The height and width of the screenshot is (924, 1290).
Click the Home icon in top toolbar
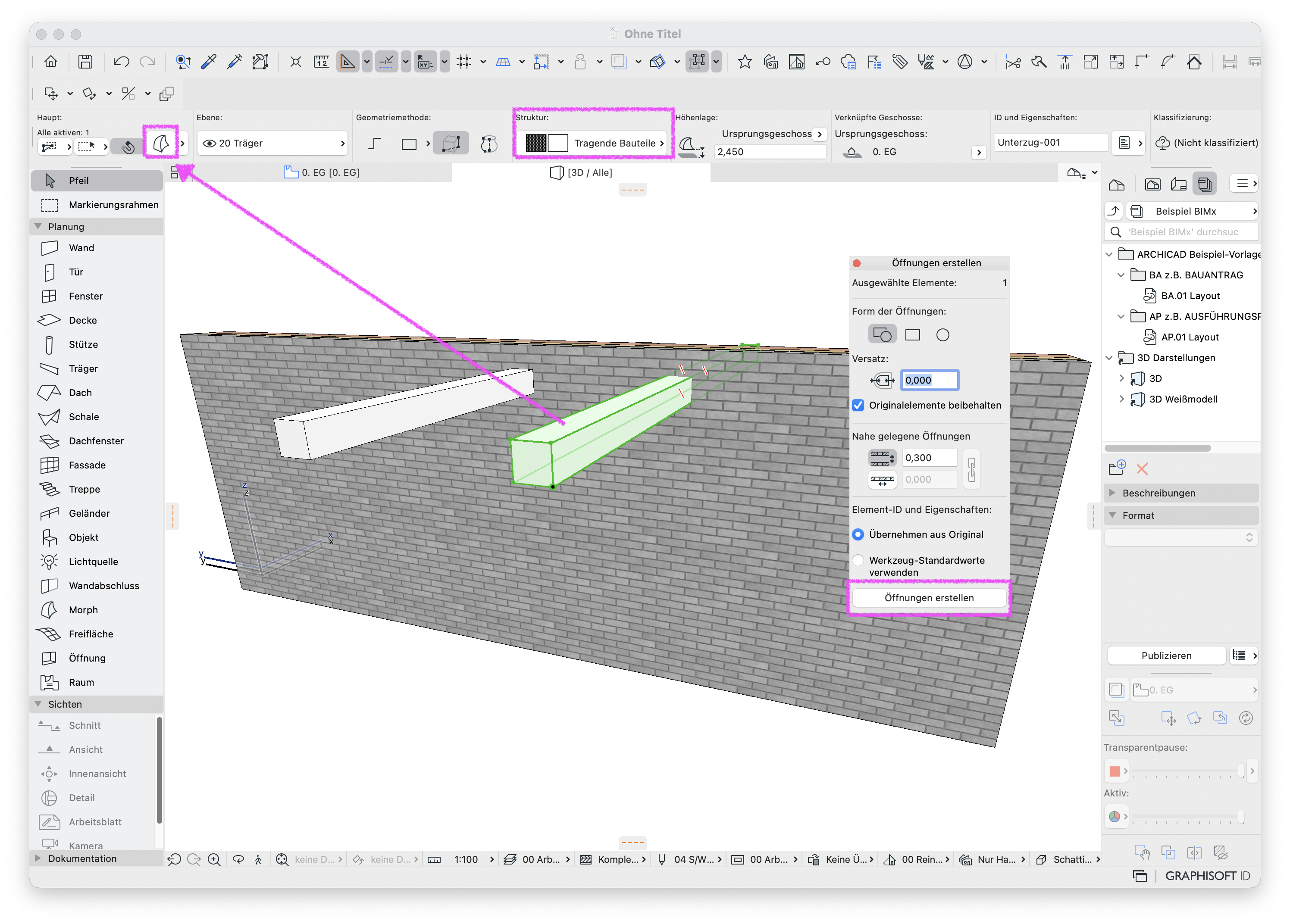(51, 61)
